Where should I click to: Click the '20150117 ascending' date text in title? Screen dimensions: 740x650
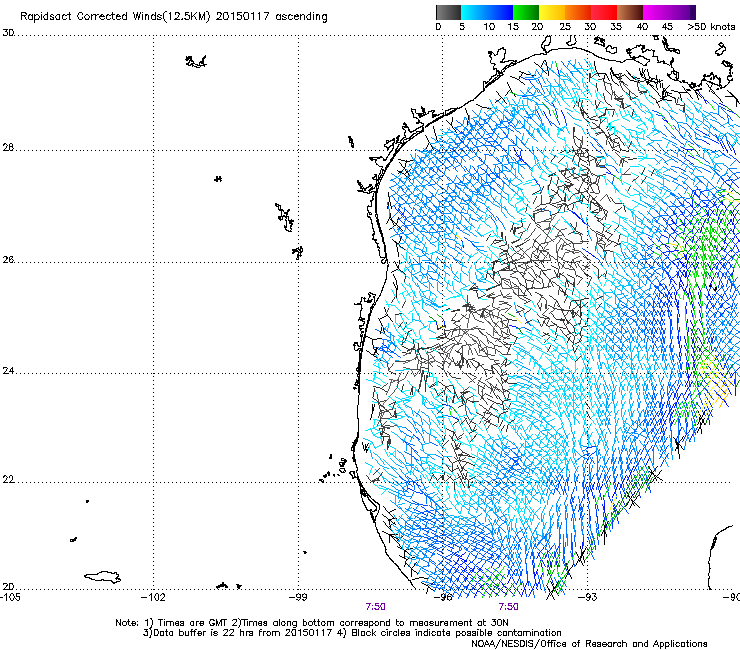pos(271,16)
